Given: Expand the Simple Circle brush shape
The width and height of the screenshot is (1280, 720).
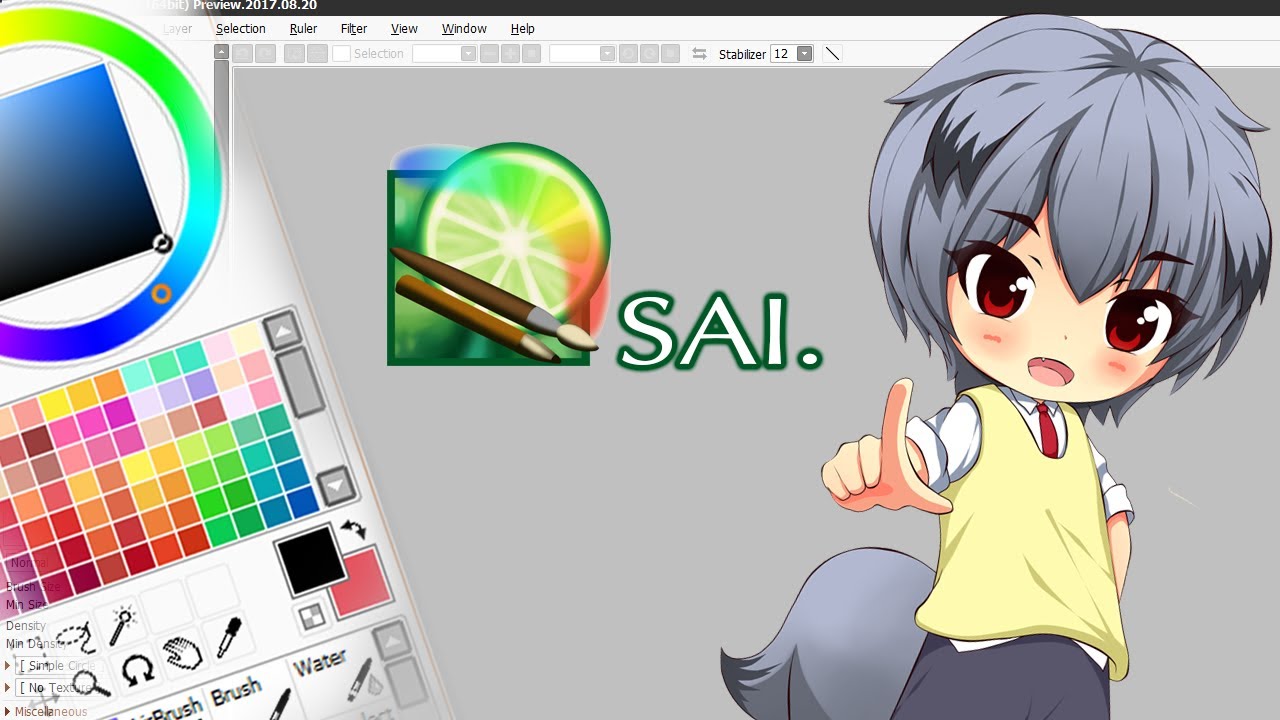Looking at the screenshot, I should tap(8, 666).
